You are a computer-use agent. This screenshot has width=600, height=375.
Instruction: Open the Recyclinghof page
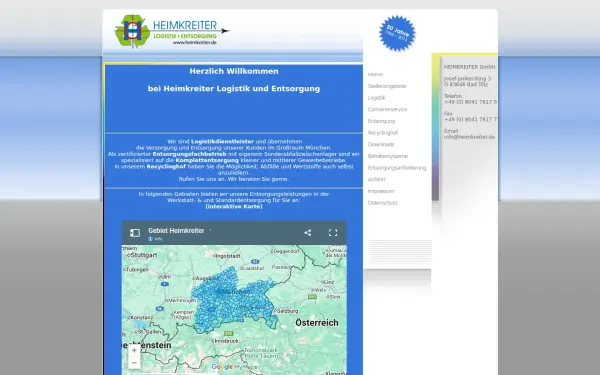pos(383,133)
